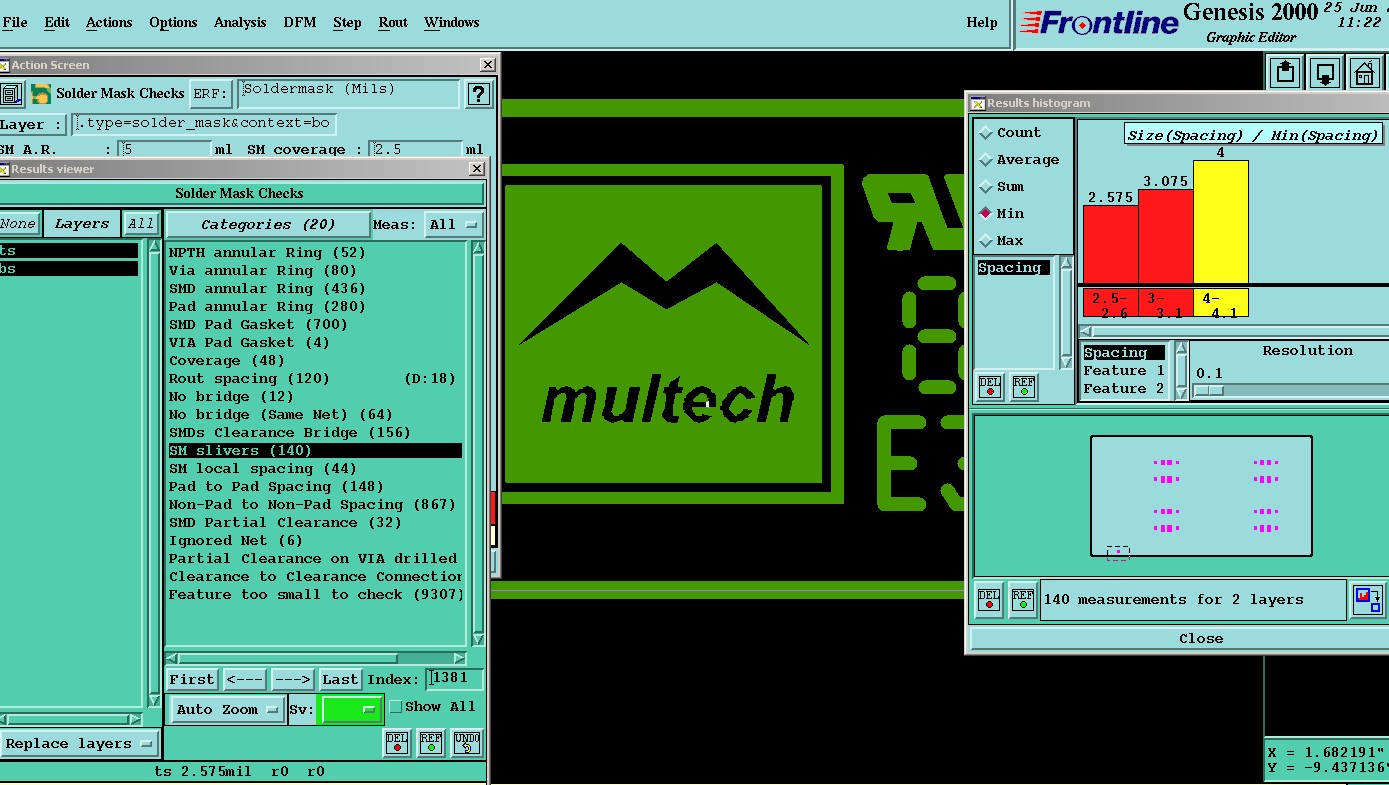
Task: Click REF icon beside 140 measurements text
Action: click(x=1023, y=599)
